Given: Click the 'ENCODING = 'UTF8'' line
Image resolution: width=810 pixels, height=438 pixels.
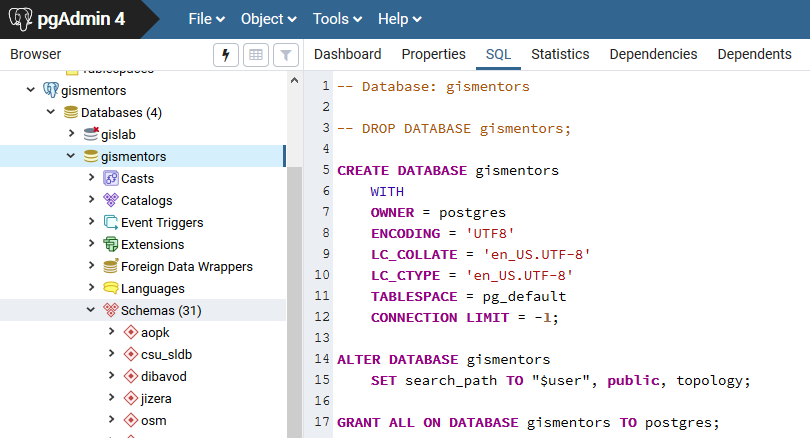Looking at the screenshot, I should tap(442, 233).
